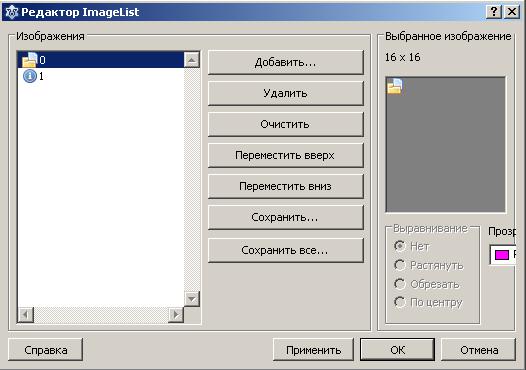
Task: Click the question mark help icon in the title bar
Action: [493, 12]
